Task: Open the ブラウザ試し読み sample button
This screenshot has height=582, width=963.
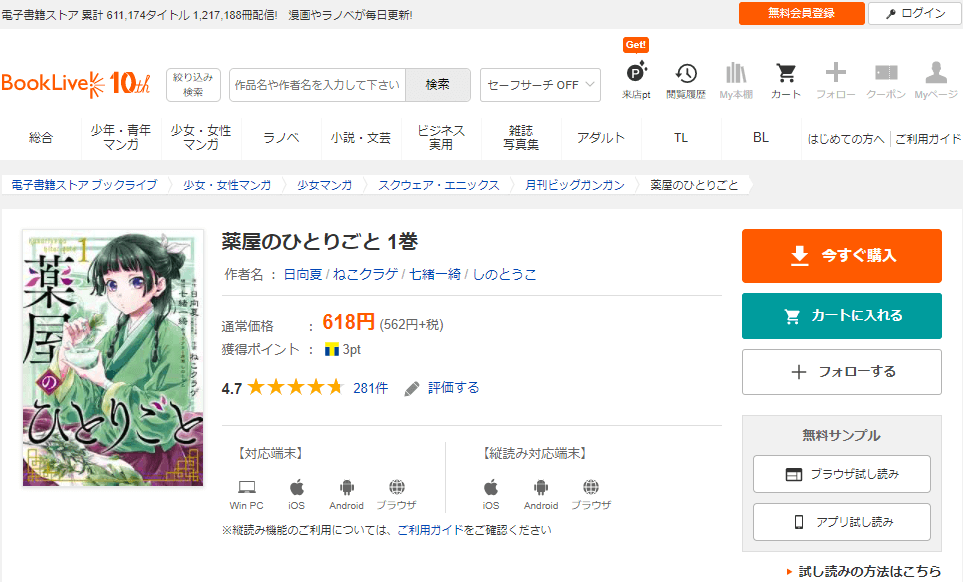Action: (841, 474)
